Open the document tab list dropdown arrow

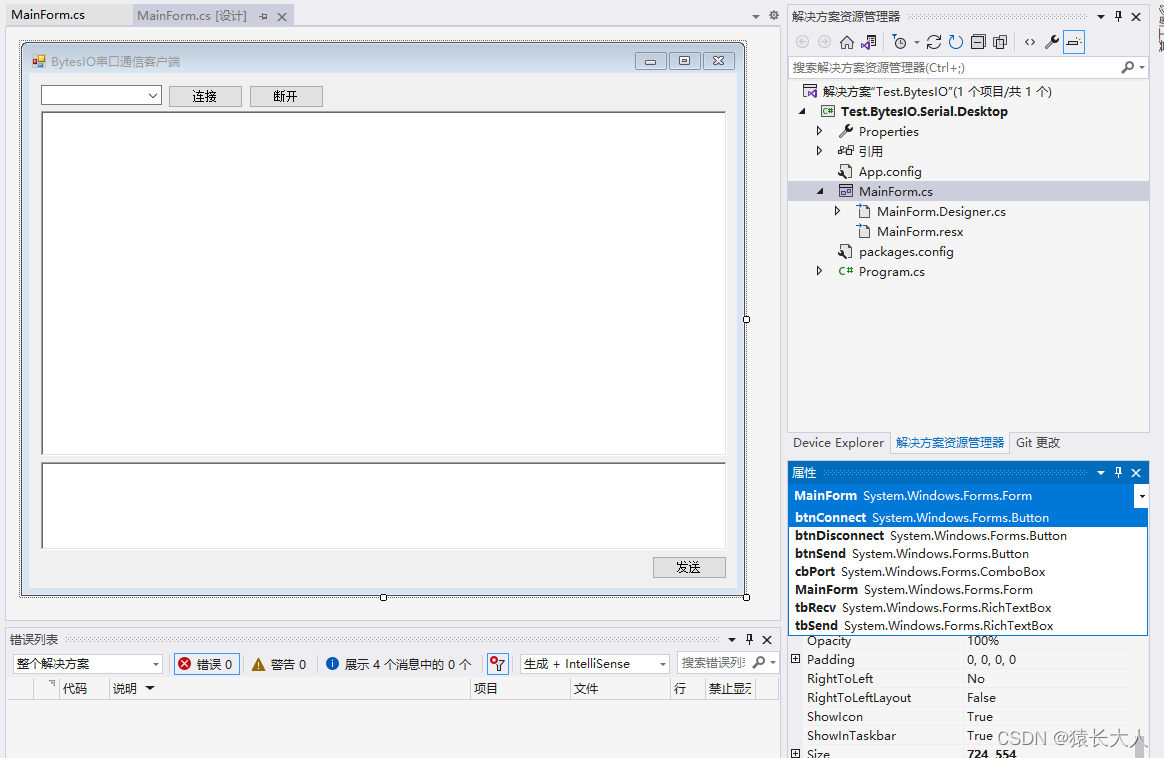756,16
